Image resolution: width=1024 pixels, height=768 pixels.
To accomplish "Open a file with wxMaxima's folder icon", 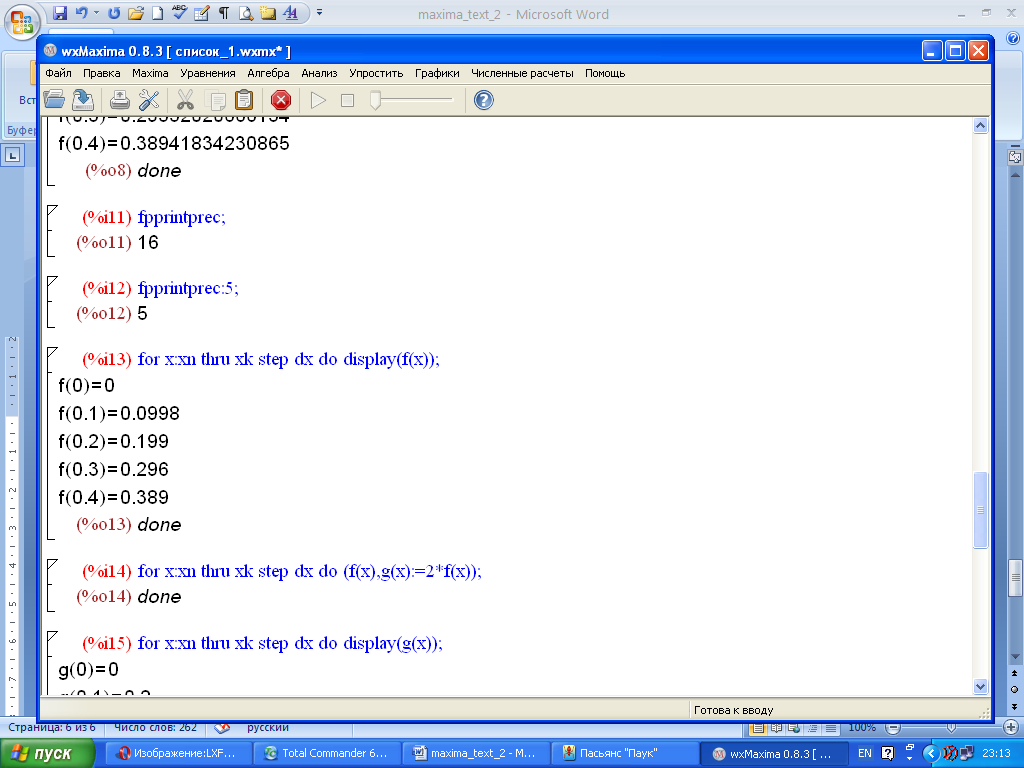I will pos(54,100).
